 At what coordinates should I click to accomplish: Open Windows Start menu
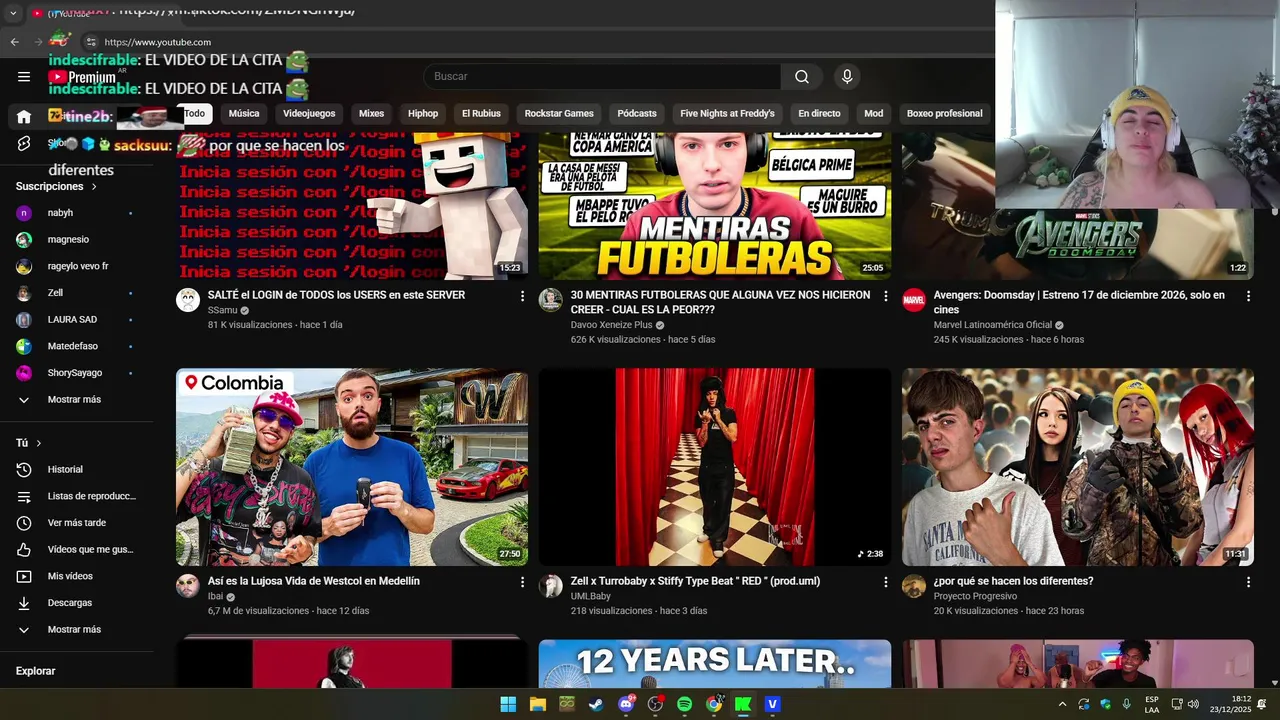pos(508,704)
